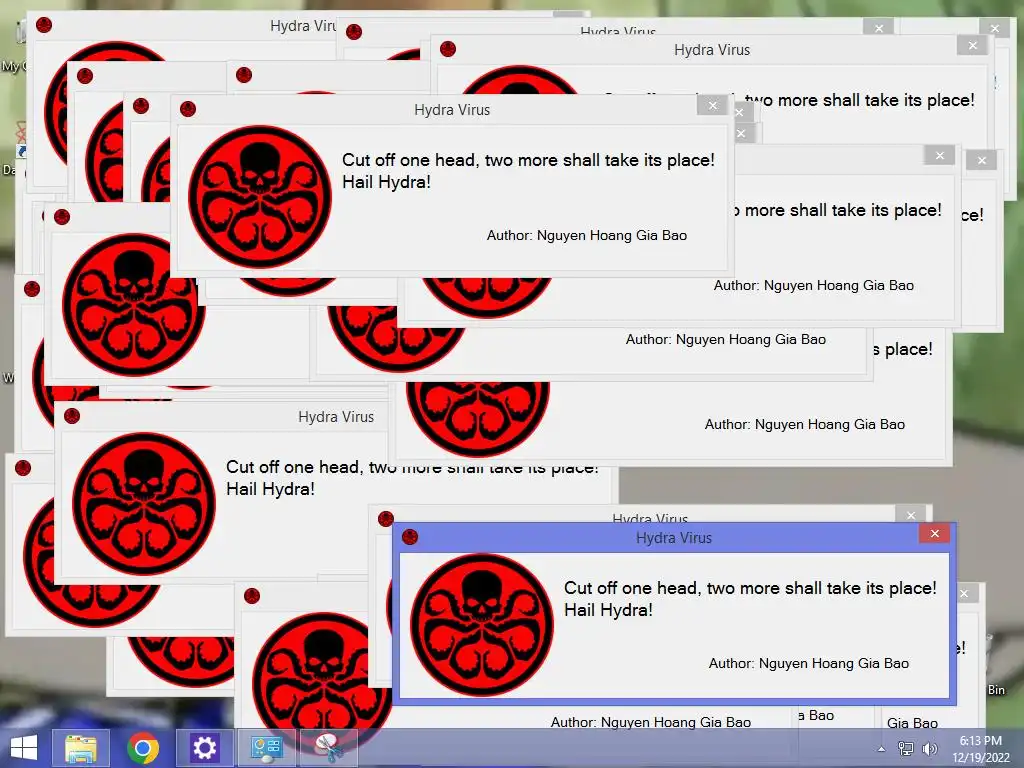Open the Windows Start button
Viewport: 1024px width, 768px height.
point(24,748)
